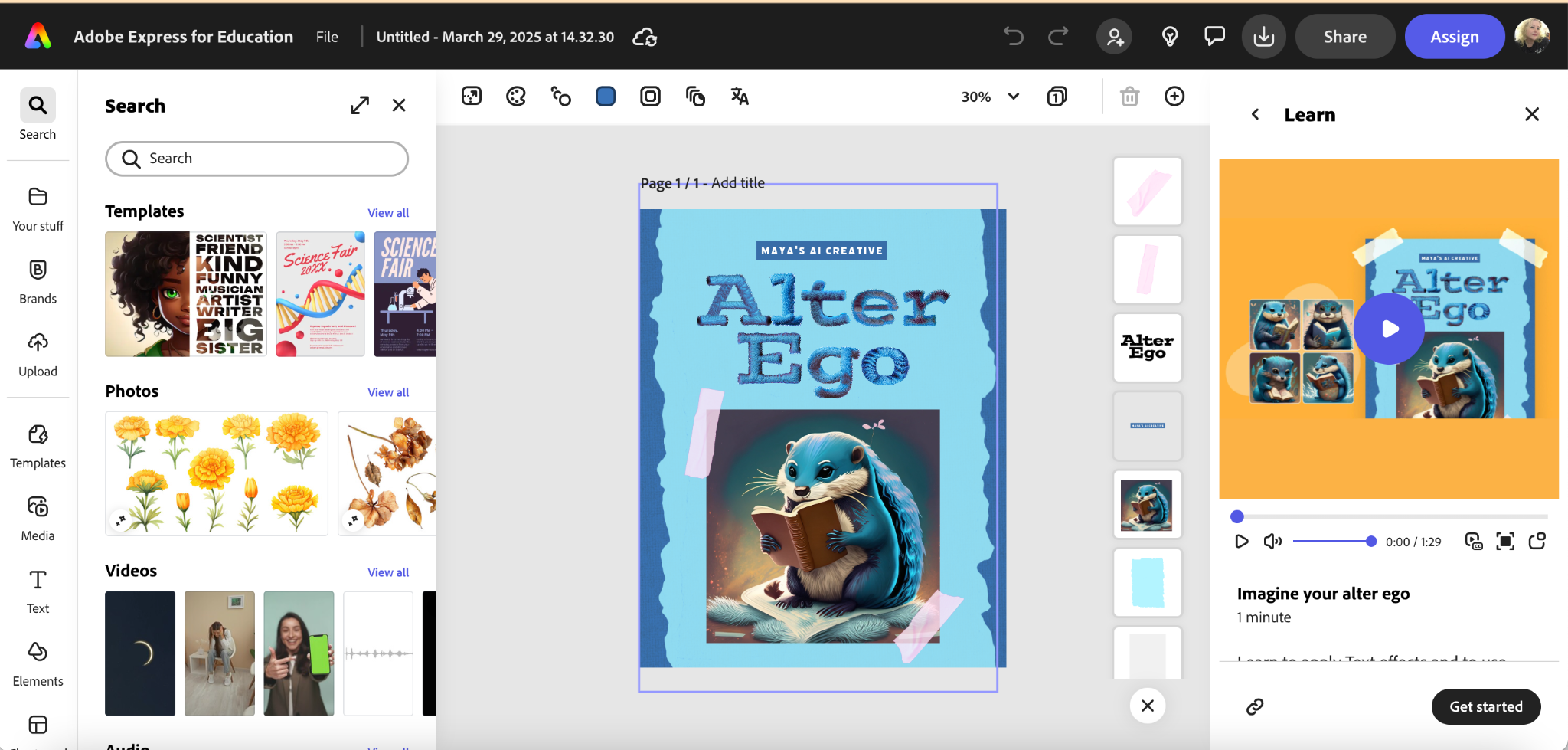Add a new page with plus icon
1568x750 pixels.
[1174, 97]
